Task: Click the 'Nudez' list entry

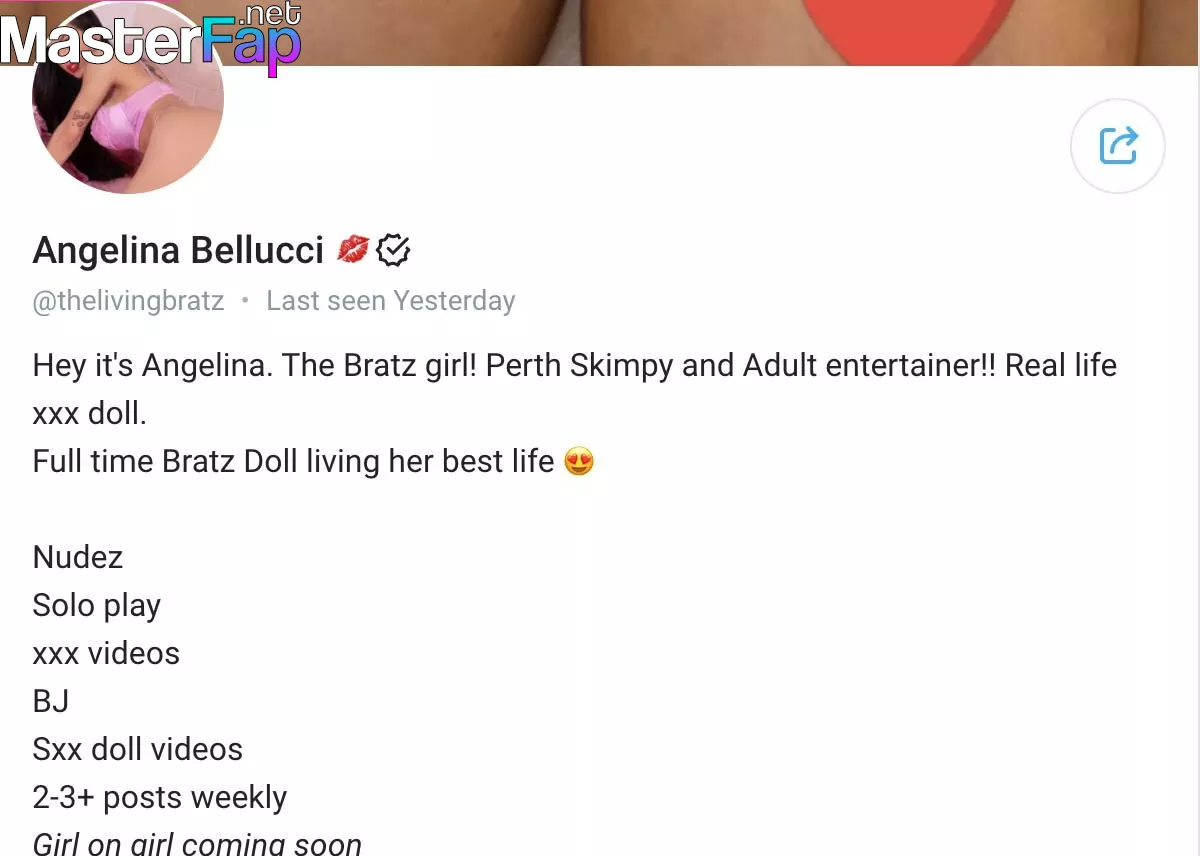Action: (78, 557)
